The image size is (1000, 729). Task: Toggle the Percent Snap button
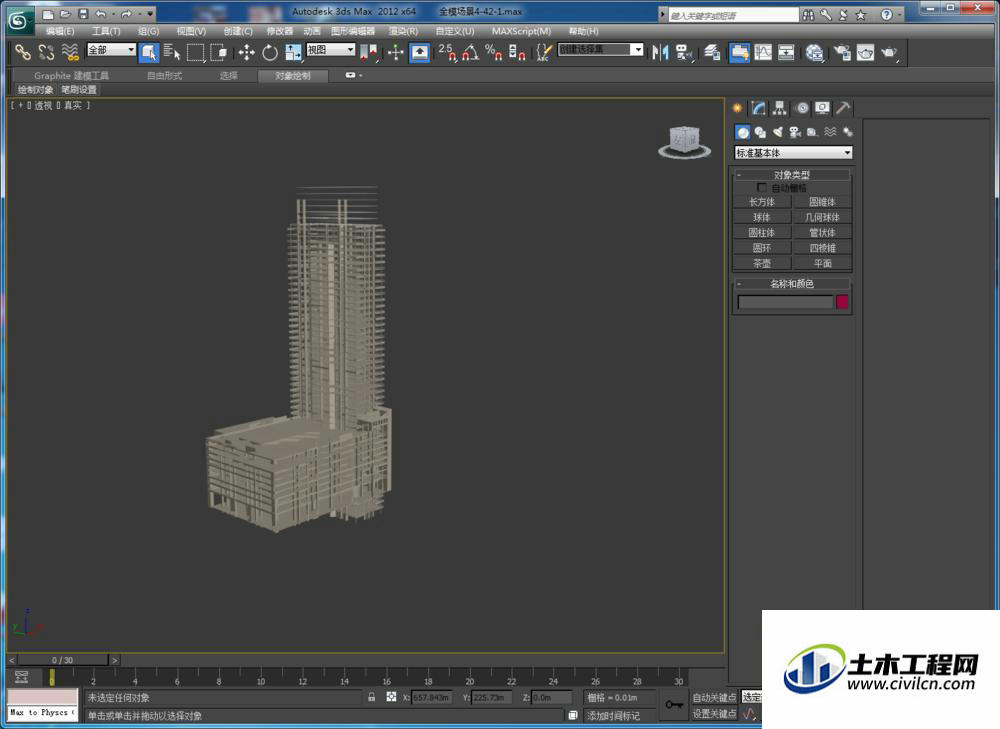(494, 52)
